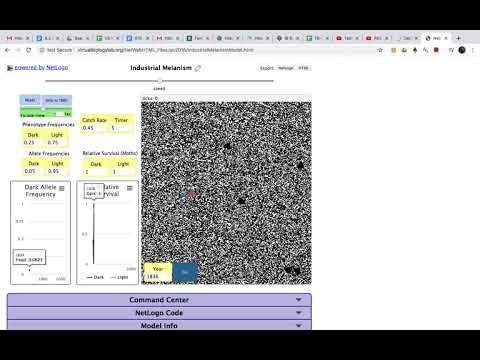This screenshot has width=480, height=360.
Task: Open the Chrome three-dot menu
Action: 473,50
